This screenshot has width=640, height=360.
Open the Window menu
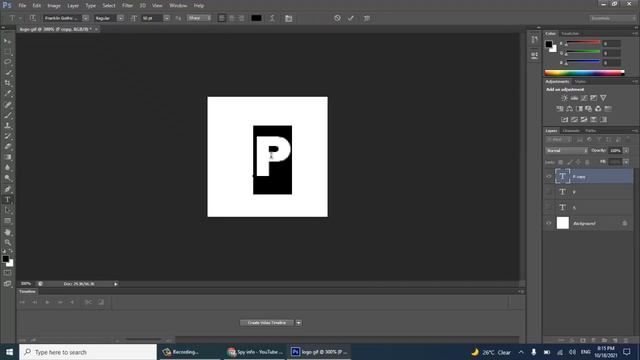click(x=178, y=6)
